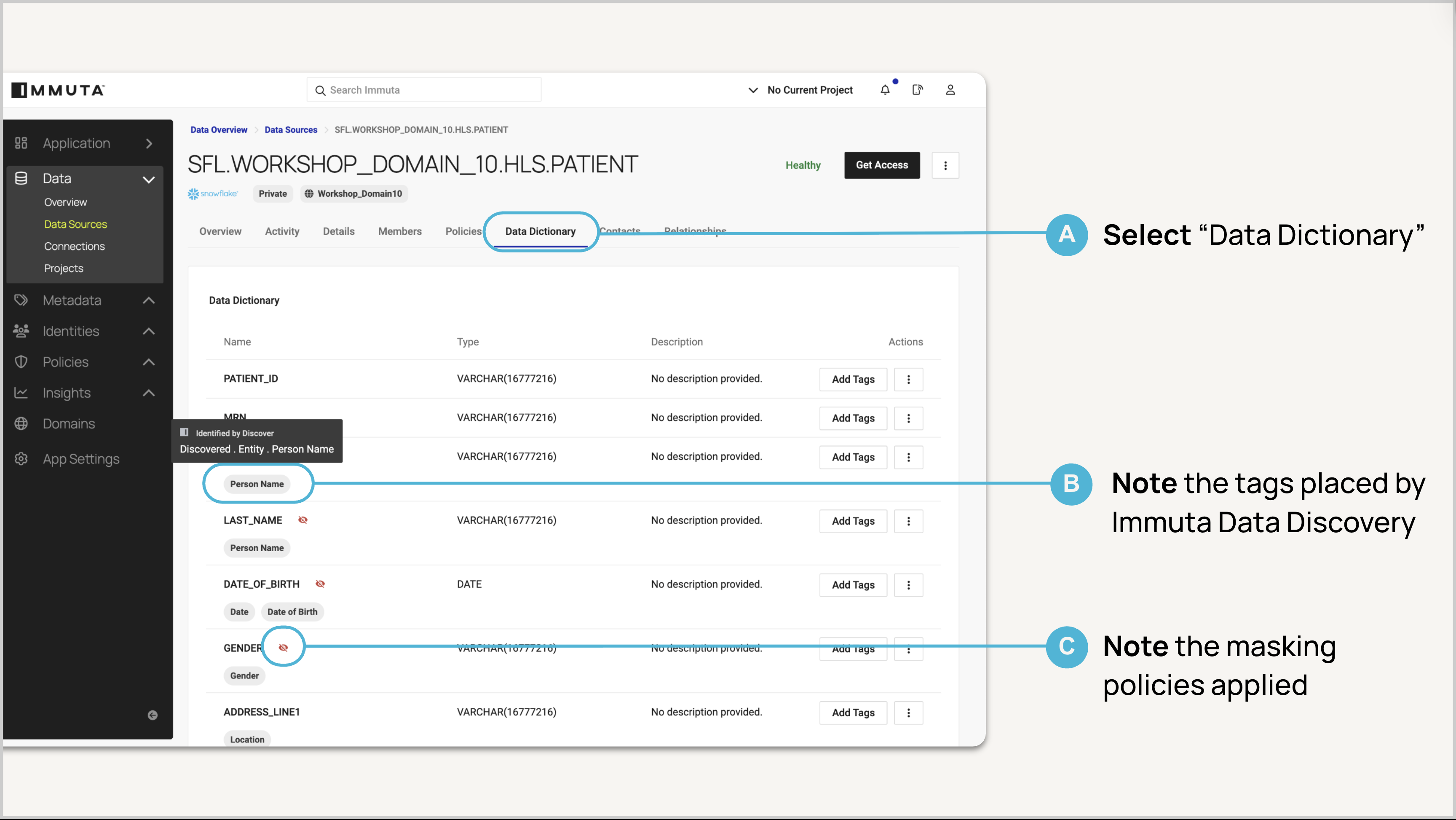The image size is (1456, 820).
Task: Click masked eye icon next to LAST_NAME
Action: (x=303, y=520)
